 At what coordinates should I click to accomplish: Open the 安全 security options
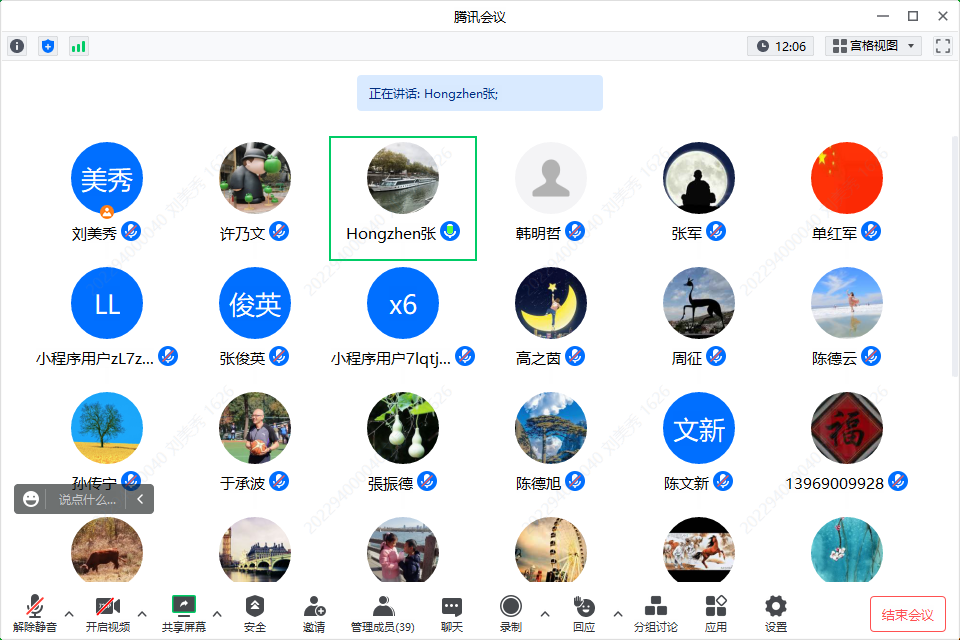point(255,613)
